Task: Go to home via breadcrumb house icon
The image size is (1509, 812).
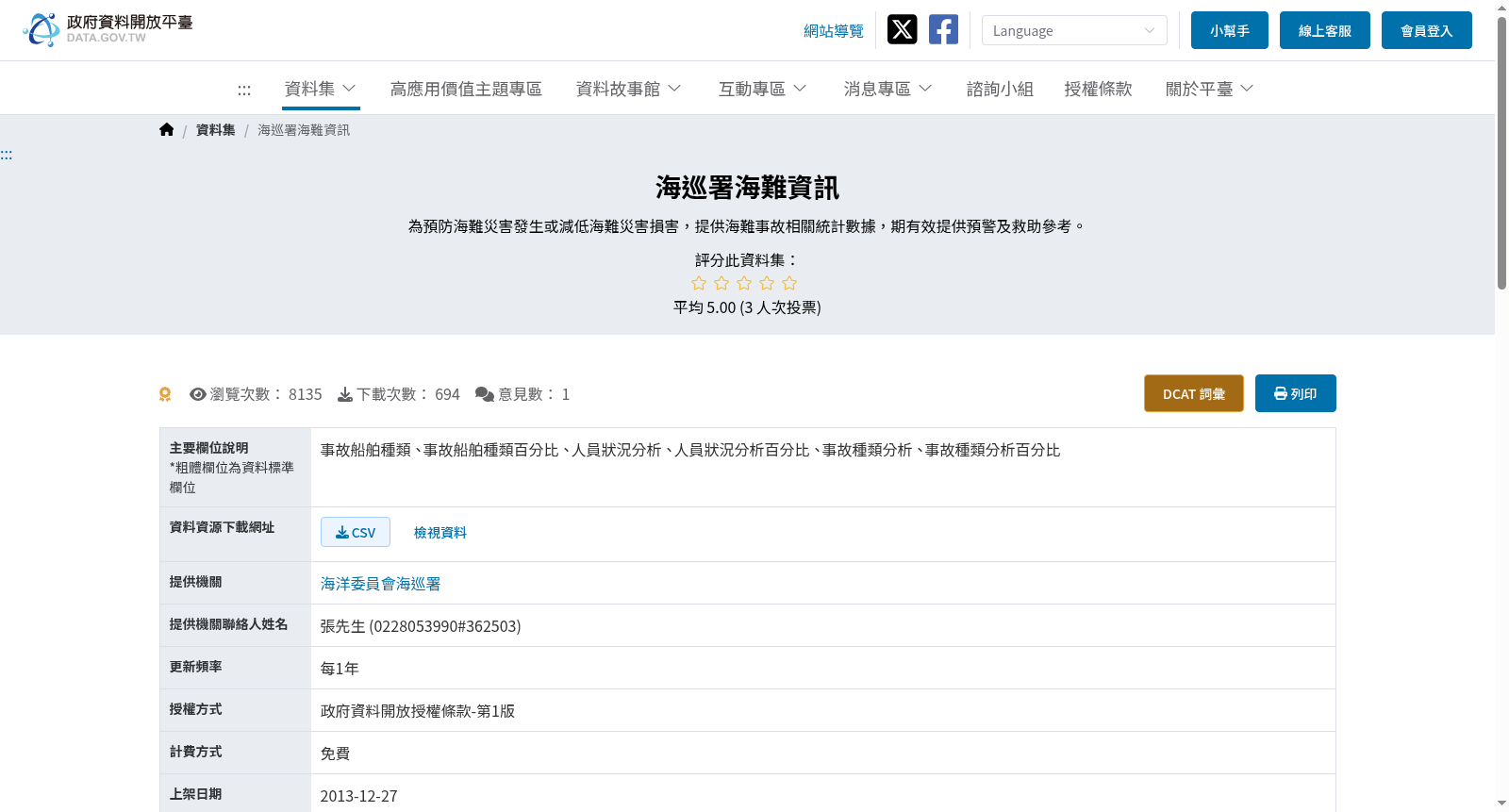Action: (x=167, y=130)
